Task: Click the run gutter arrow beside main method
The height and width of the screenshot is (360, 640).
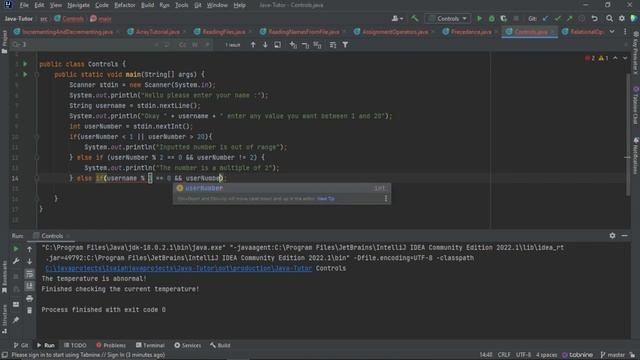Action: [25, 74]
